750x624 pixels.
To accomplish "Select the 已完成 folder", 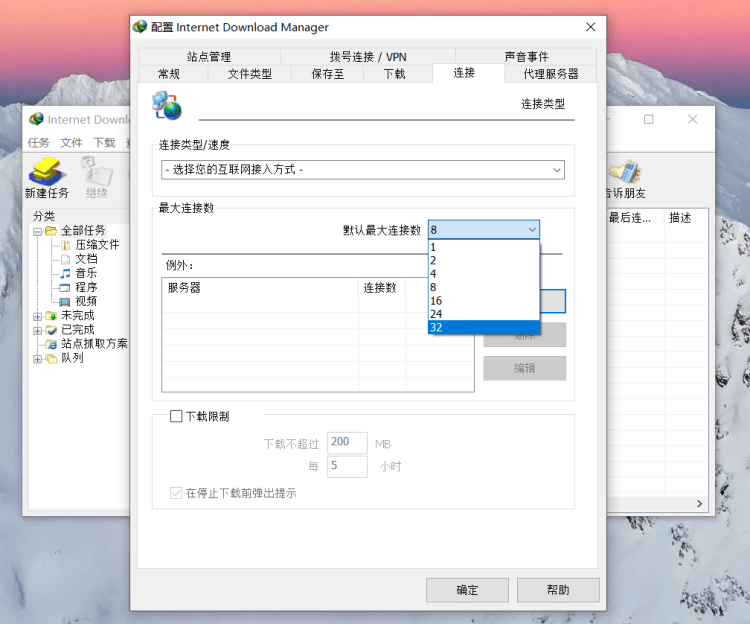I will coord(77,329).
